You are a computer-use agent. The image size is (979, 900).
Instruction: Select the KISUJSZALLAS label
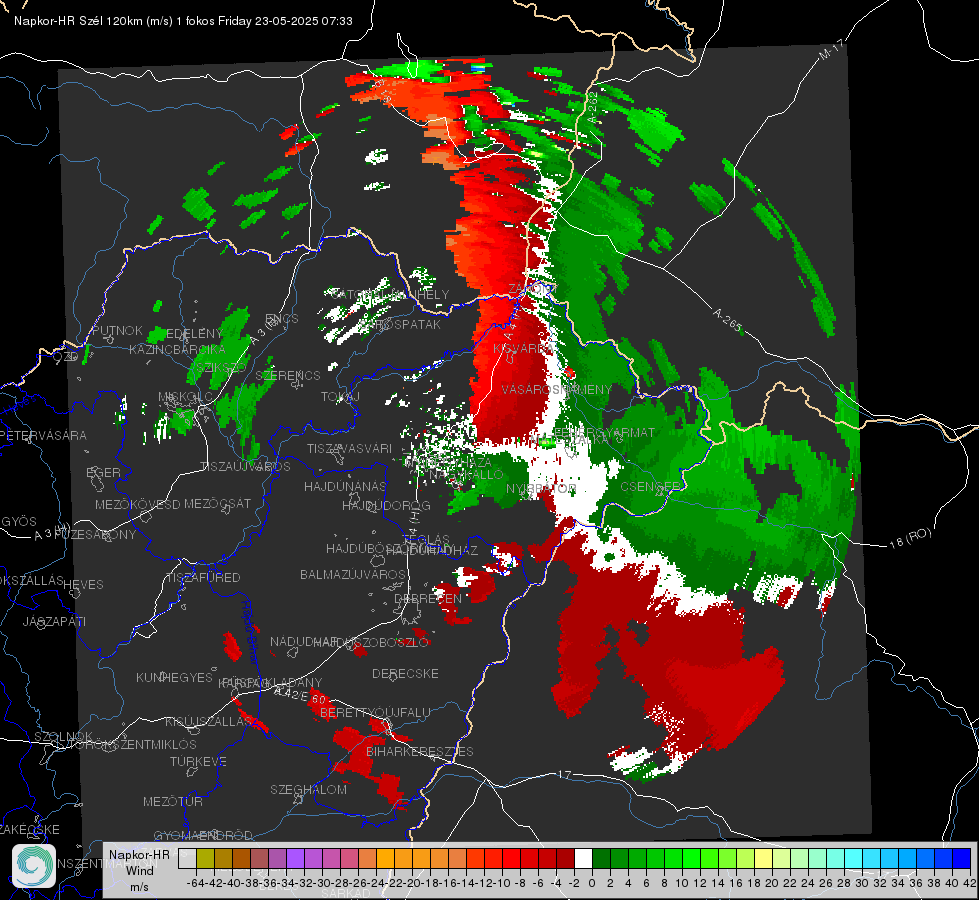(208, 721)
